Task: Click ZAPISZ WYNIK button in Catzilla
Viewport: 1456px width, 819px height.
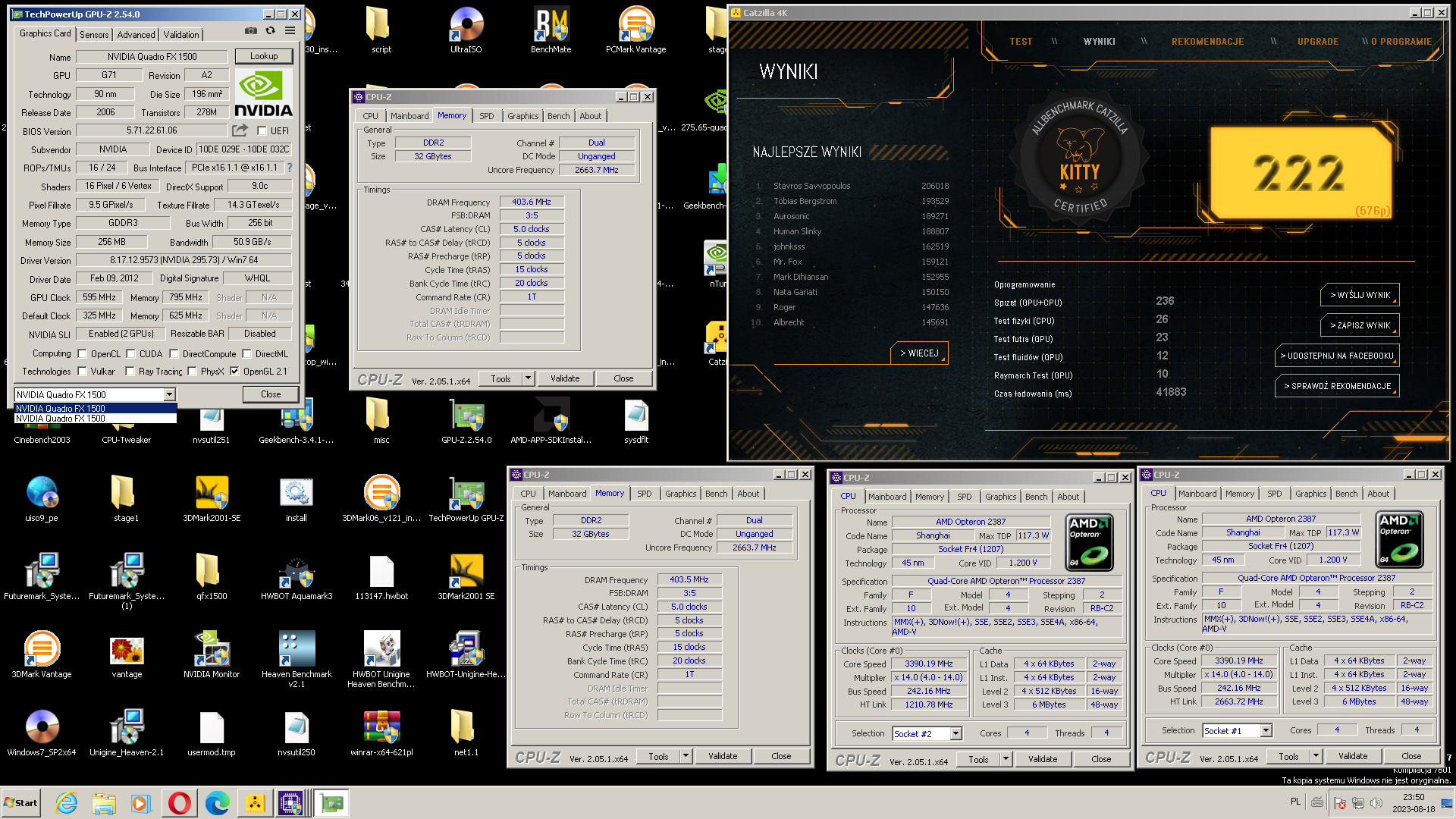Action: coord(1360,325)
